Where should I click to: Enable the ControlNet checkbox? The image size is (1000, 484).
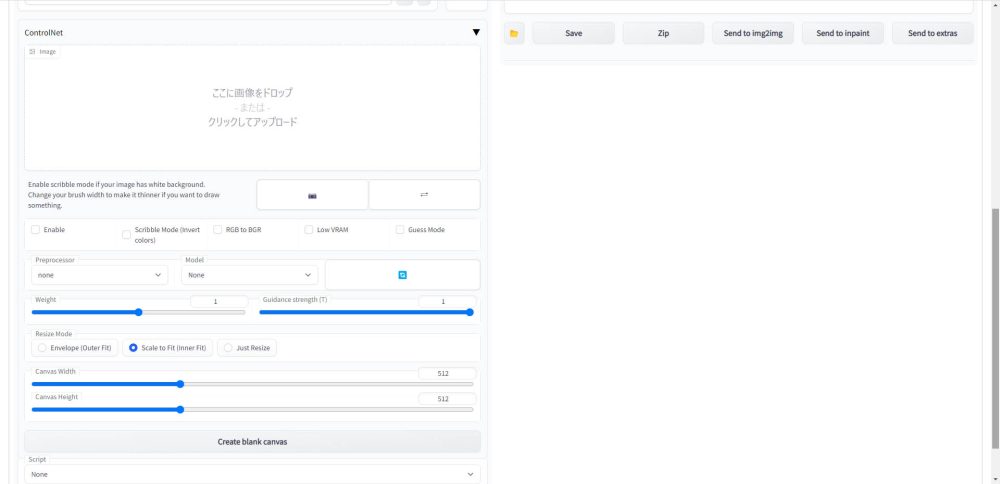[x=36, y=230]
